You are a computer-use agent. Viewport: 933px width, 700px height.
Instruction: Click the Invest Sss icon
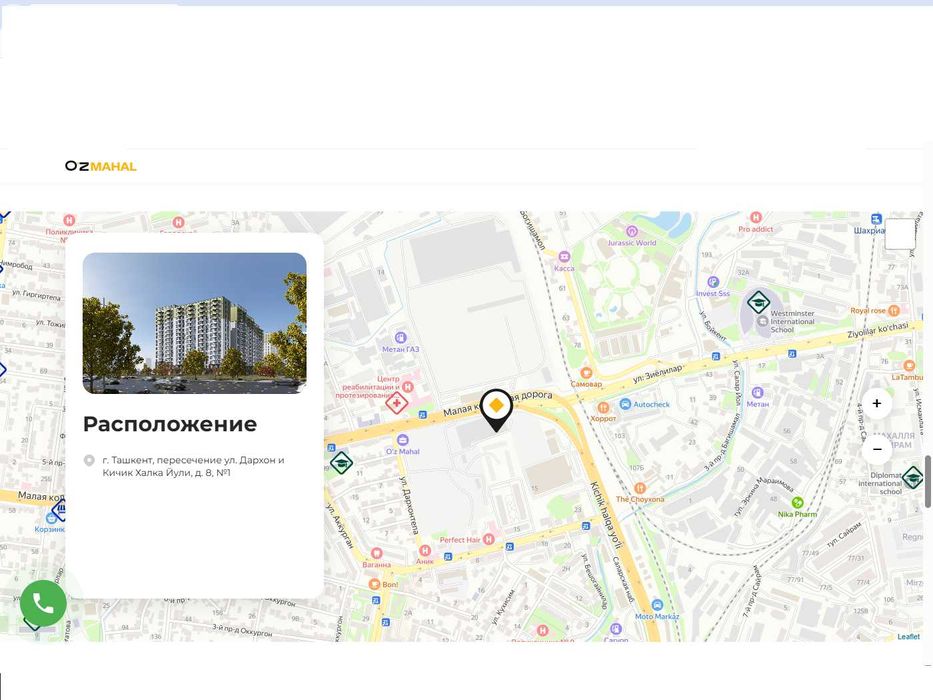tap(713, 282)
